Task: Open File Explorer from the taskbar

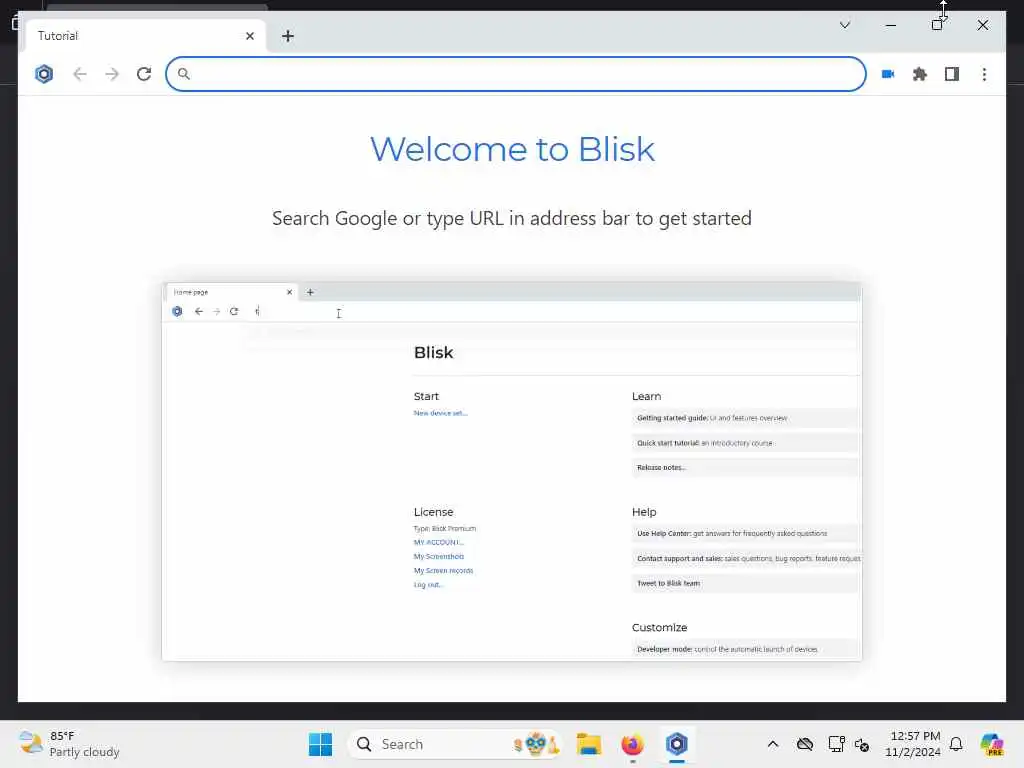Action: 588,744
